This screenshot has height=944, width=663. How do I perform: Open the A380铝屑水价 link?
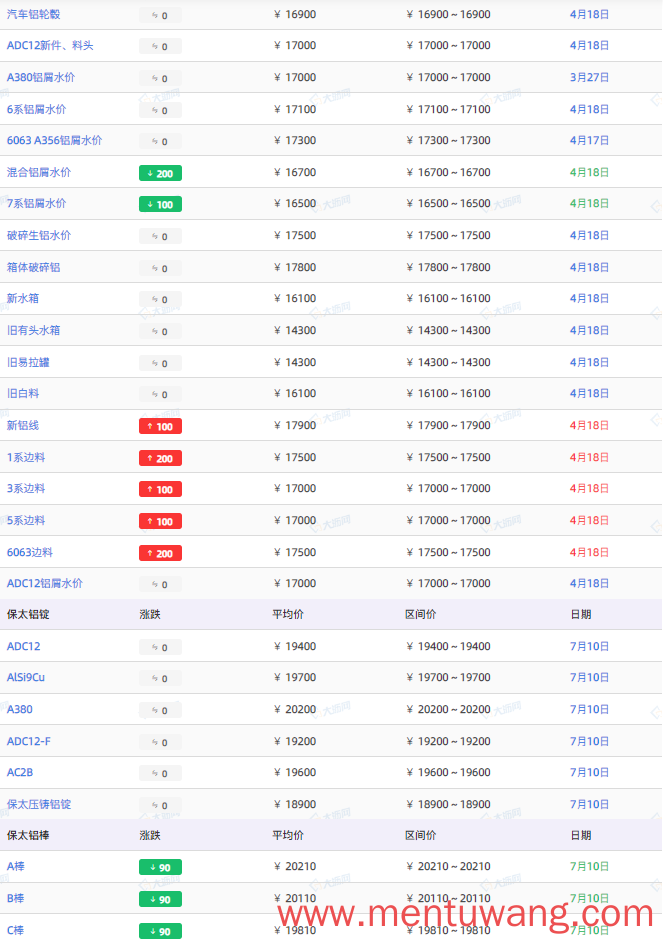point(41,78)
